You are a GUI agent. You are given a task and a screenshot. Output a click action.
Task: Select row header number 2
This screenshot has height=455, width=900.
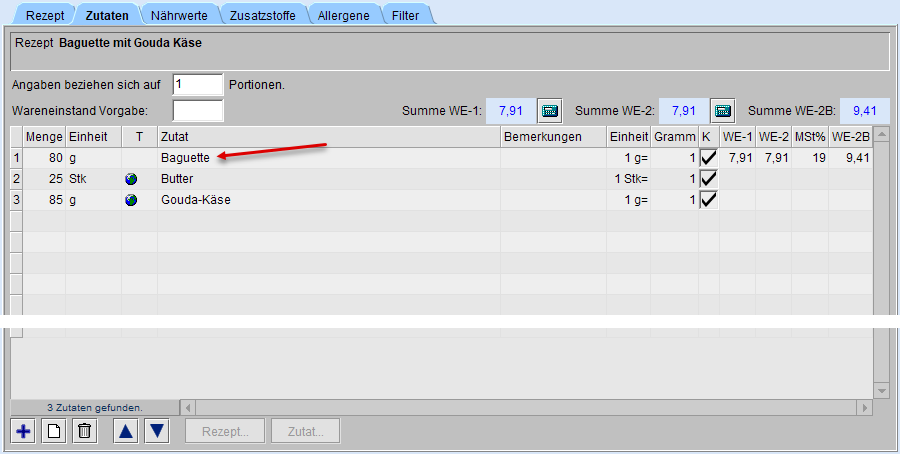pos(17,179)
